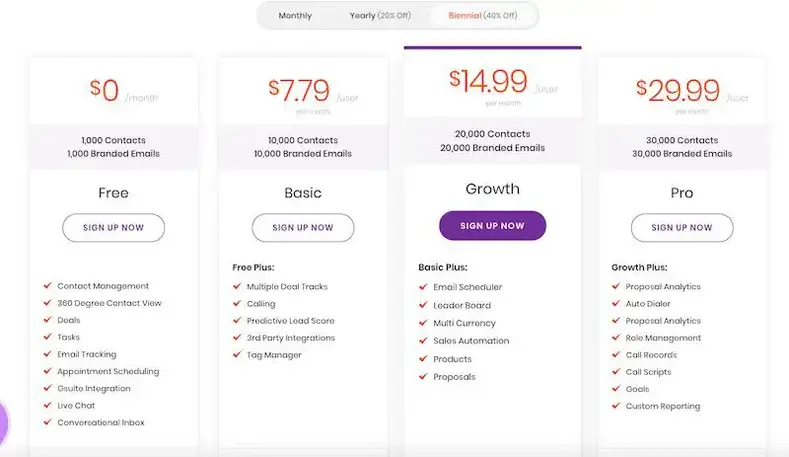The height and width of the screenshot is (457, 789).
Task: Click checkmark next to Contact Management
Action: (48, 285)
